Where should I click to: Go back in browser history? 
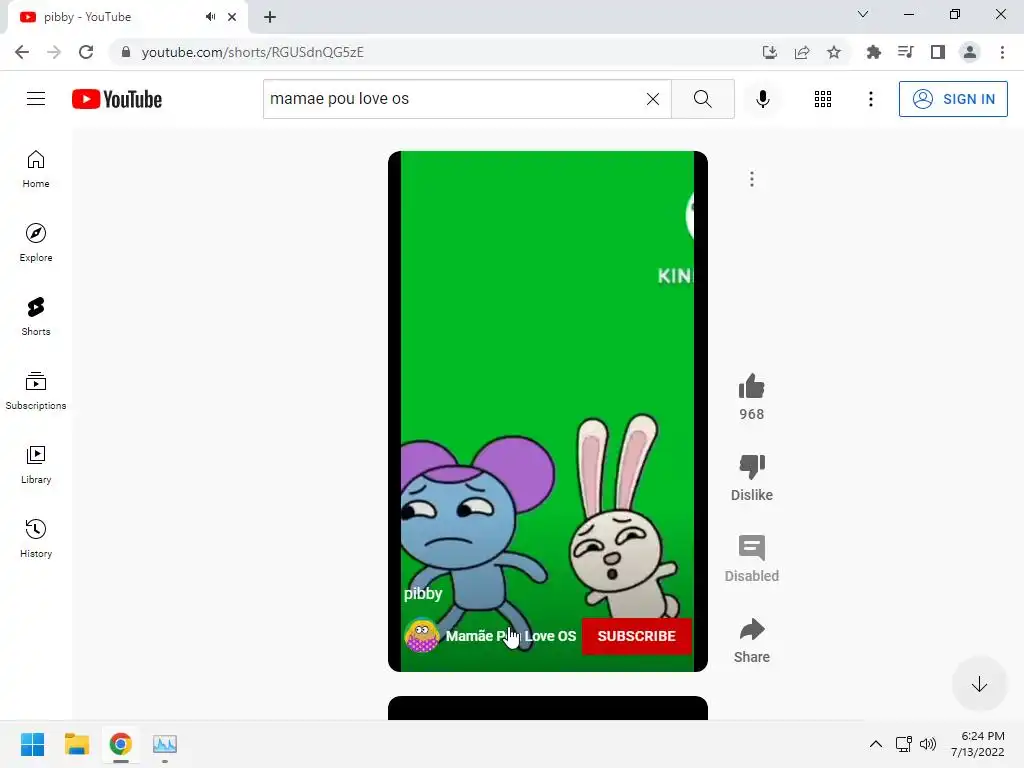(22, 52)
